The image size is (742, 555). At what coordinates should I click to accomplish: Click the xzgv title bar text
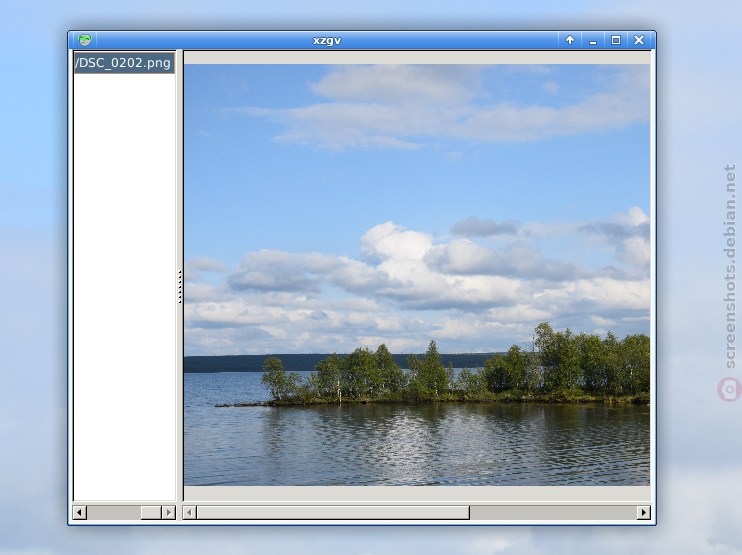(327, 40)
